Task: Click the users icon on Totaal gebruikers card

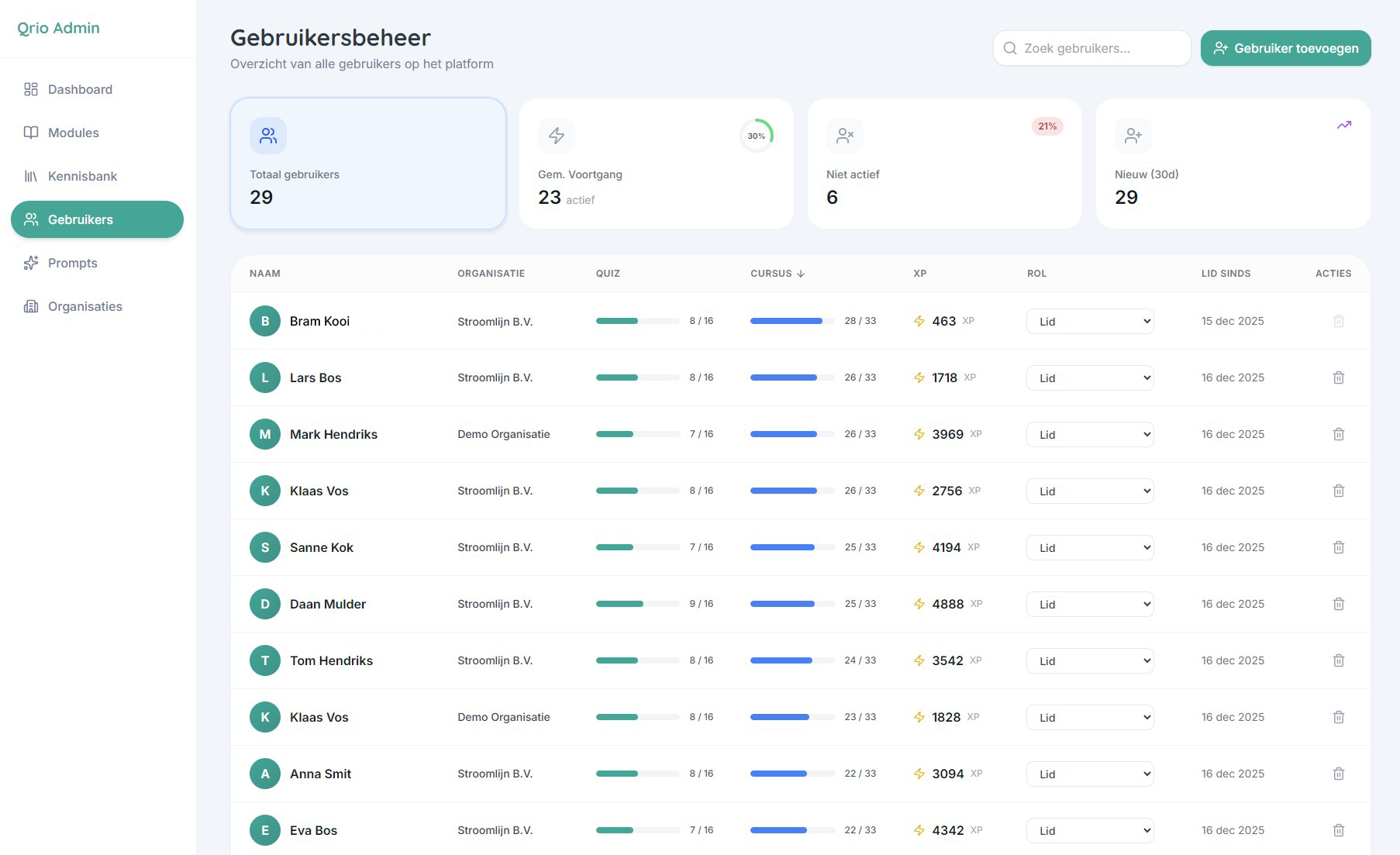Action: pos(267,135)
